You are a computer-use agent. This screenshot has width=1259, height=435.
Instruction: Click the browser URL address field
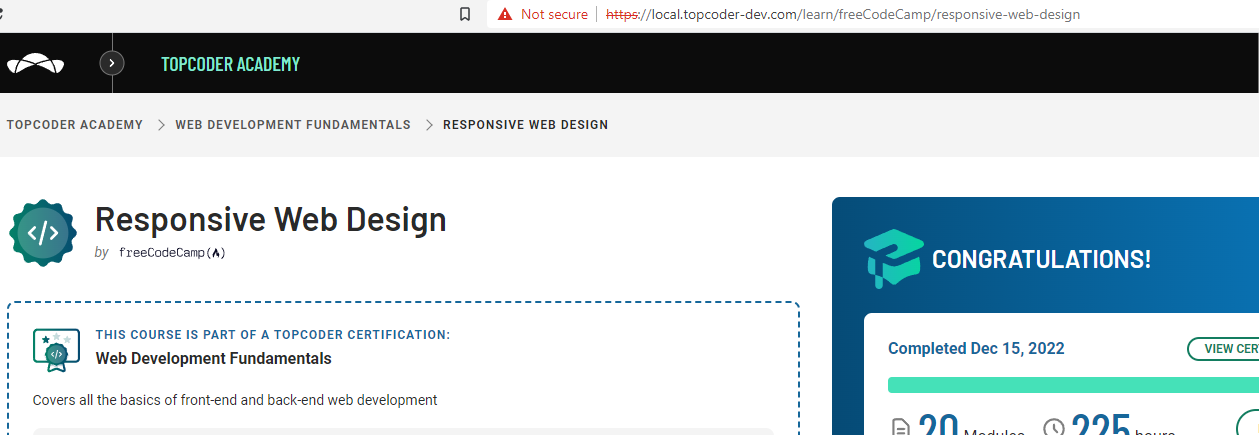click(x=843, y=14)
